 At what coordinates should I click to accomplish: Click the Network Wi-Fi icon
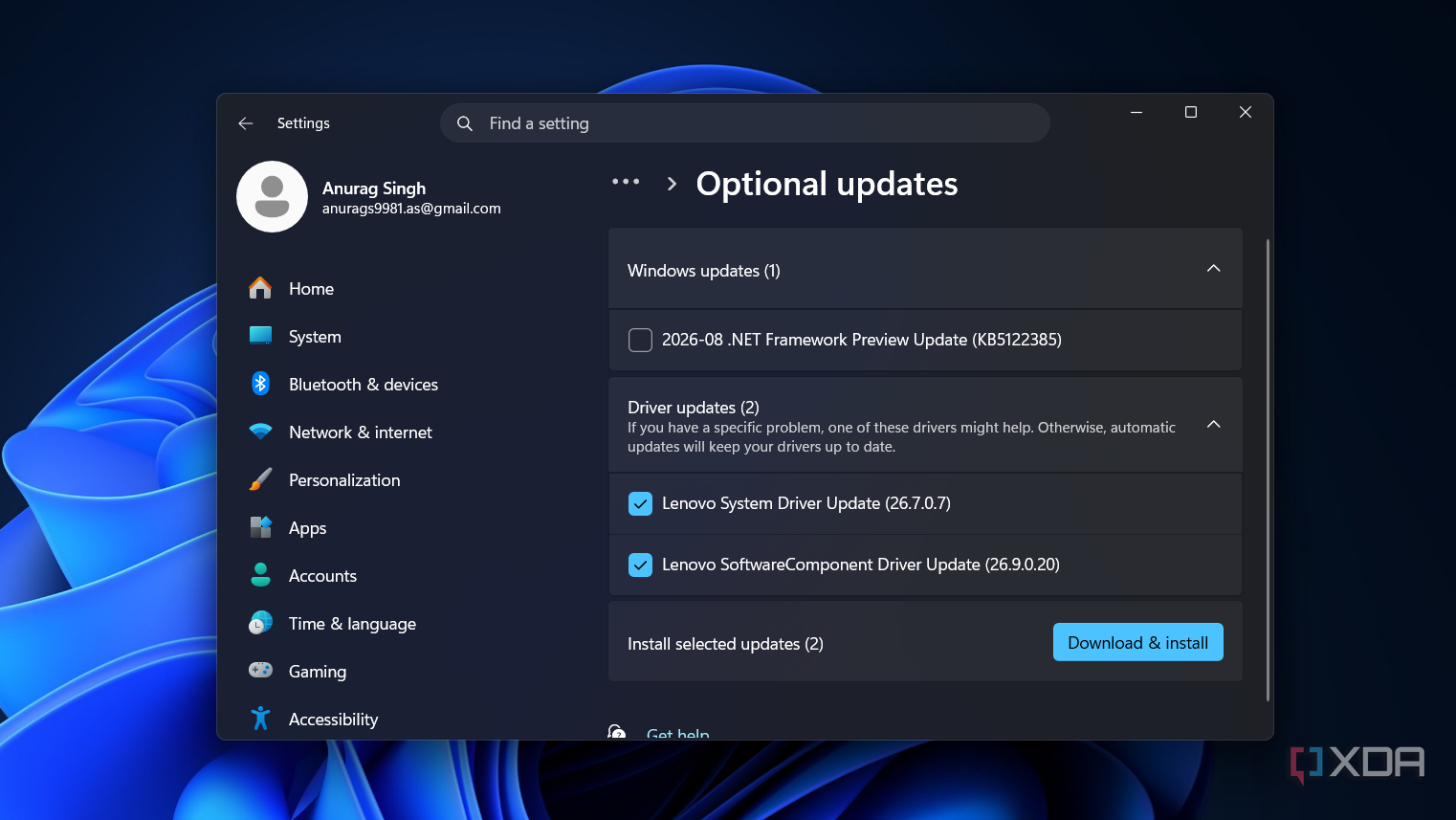pos(260,432)
